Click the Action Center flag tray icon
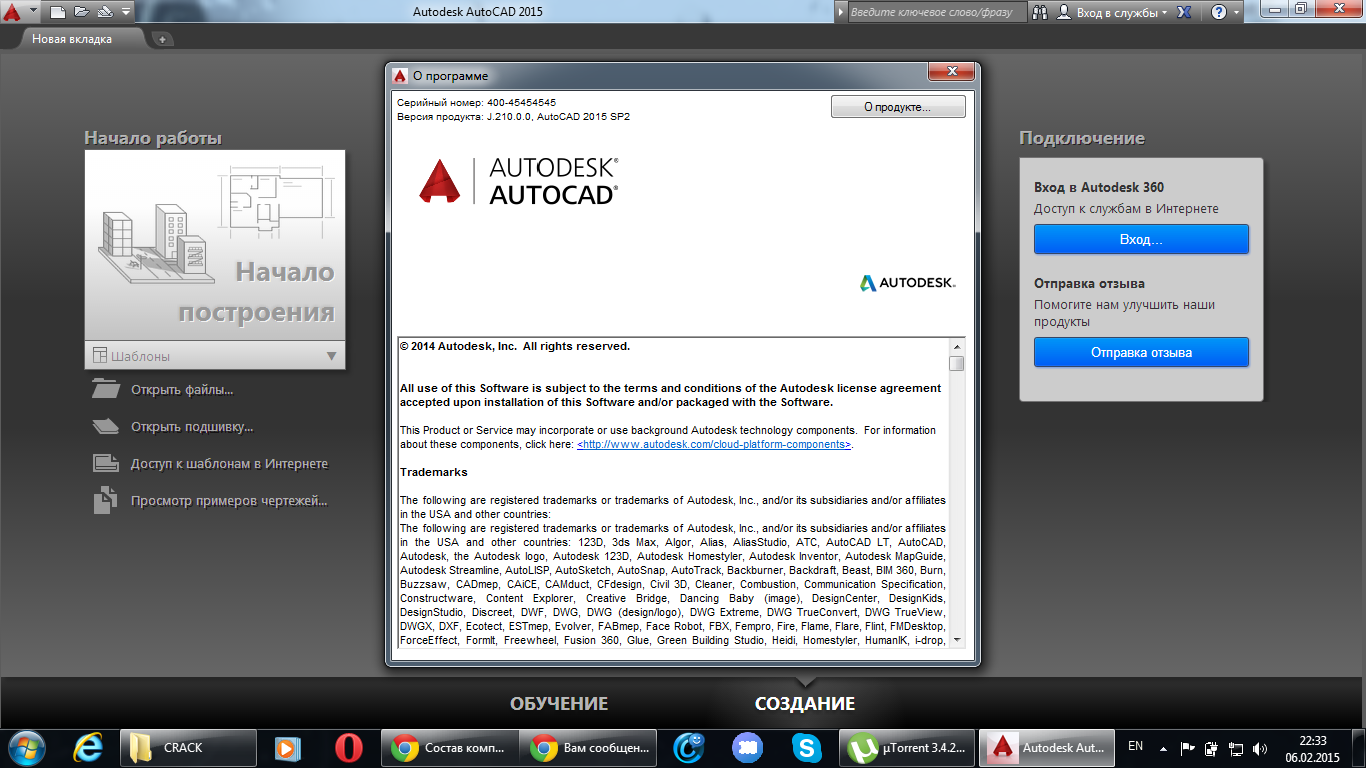Viewport: 1366px width, 768px height. 1187,747
